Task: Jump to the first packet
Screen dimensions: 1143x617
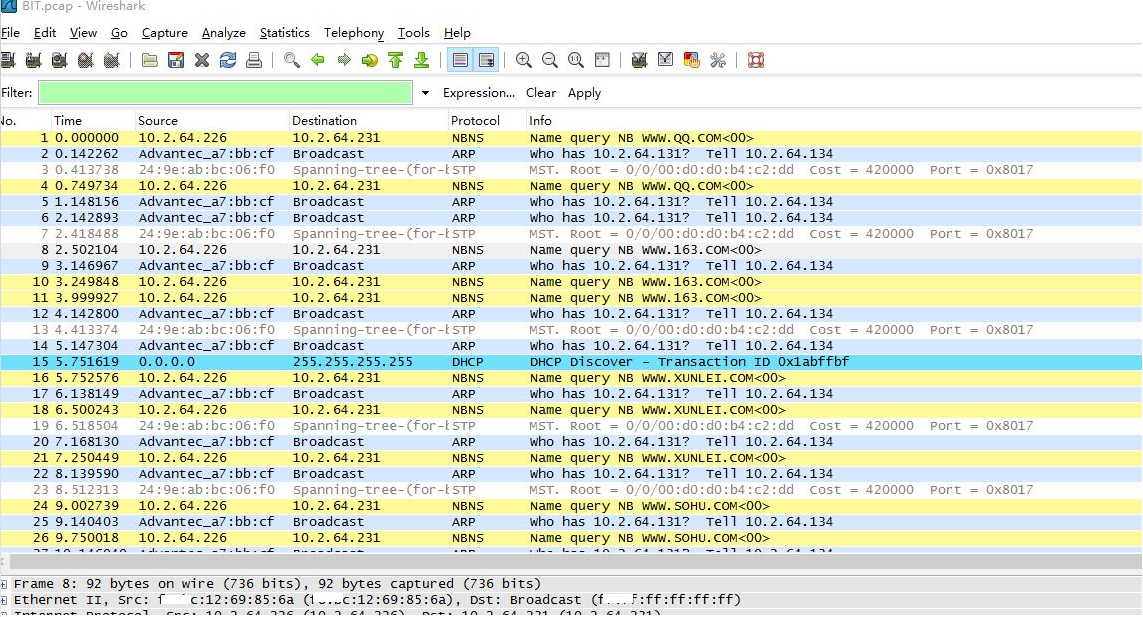Action: click(x=396, y=60)
